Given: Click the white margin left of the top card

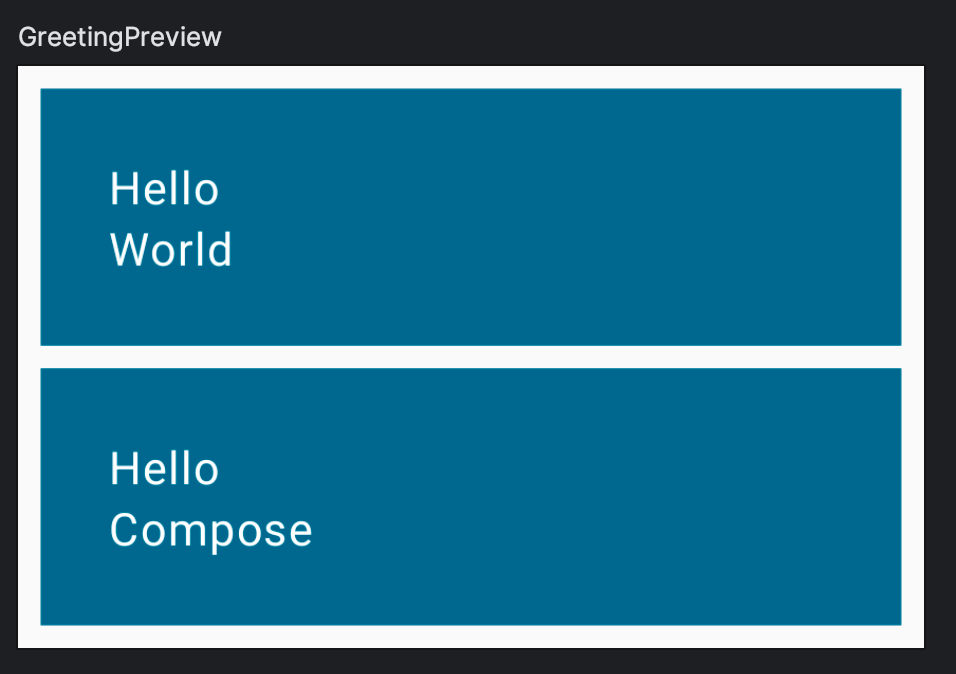Looking at the screenshot, I should (x=29, y=216).
